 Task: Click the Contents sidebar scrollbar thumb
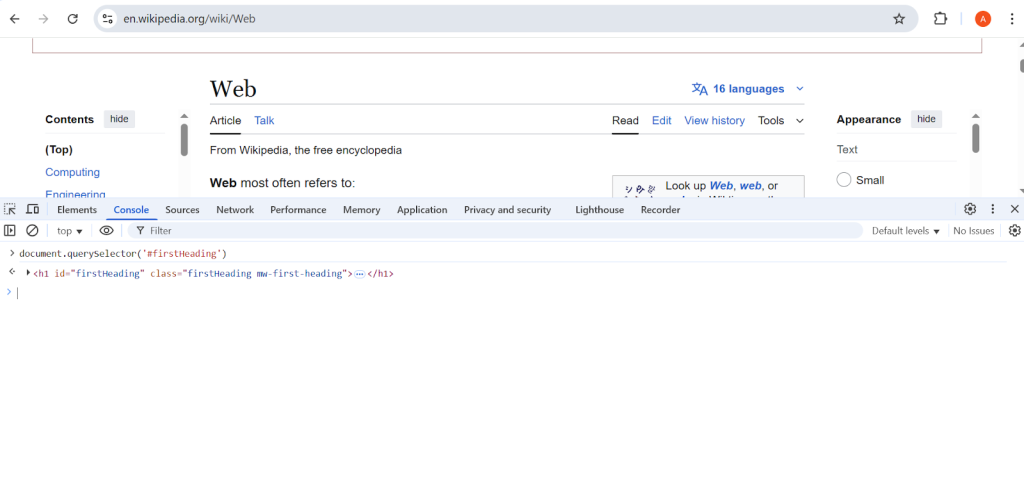(x=184, y=140)
